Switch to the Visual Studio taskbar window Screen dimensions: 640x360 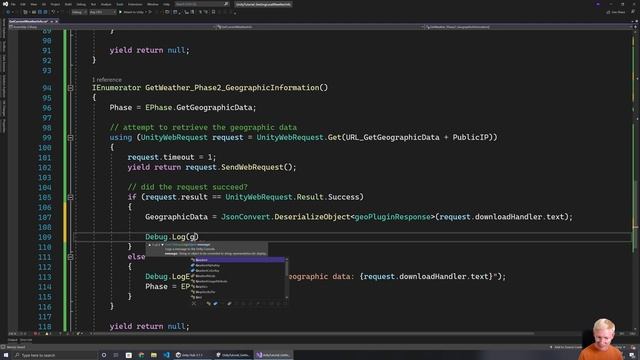coord(273,355)
